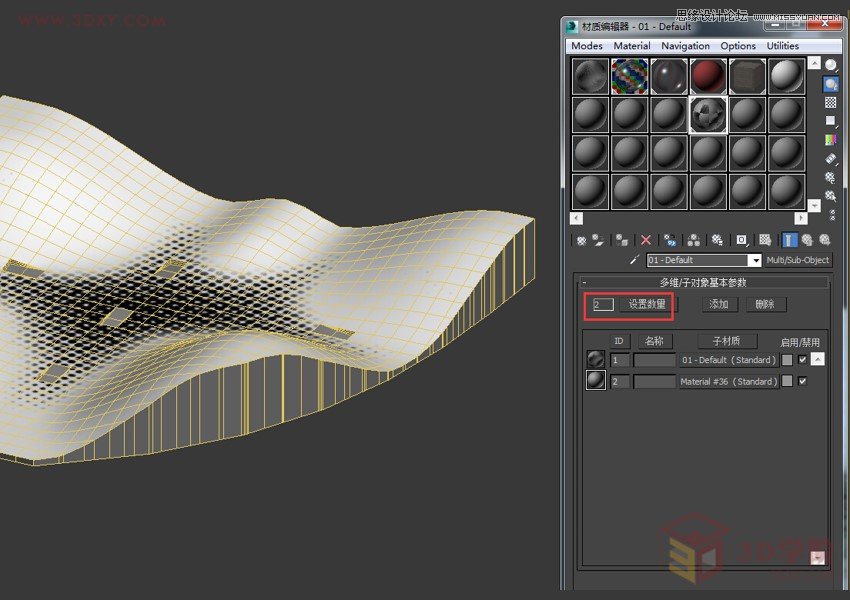
Task: Select the glossy dark sphere material slot
Action: click(x=668, y=76)
